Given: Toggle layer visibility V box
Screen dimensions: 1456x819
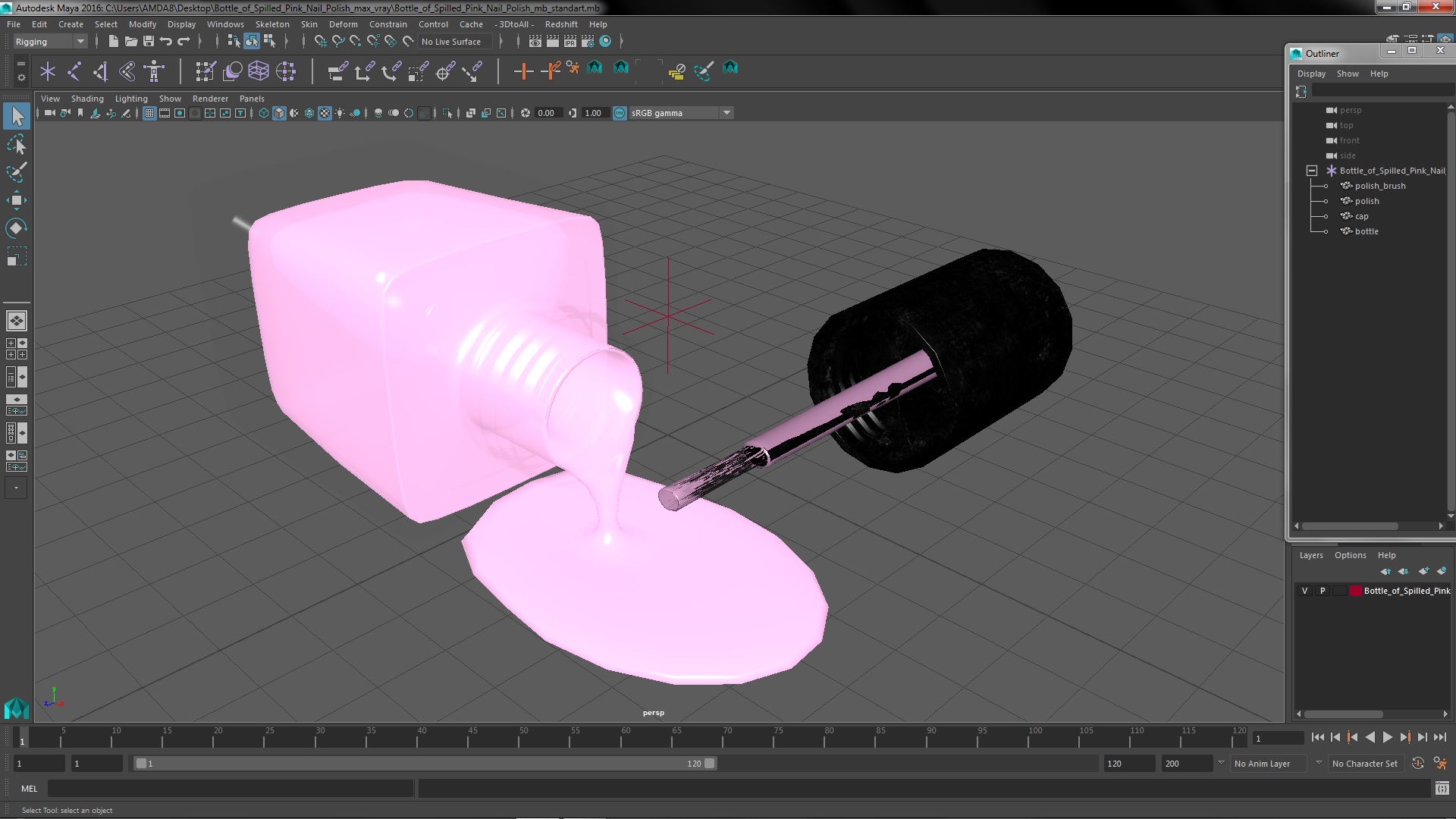Looking at the screenshot, I should 1304,591.
